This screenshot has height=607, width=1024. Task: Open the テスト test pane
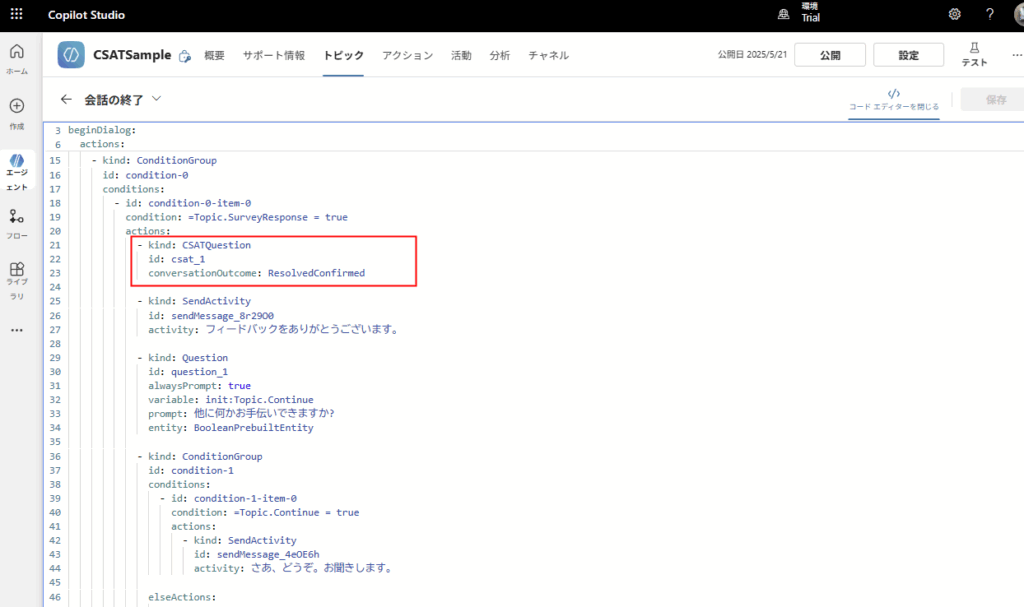pos(974,55)
